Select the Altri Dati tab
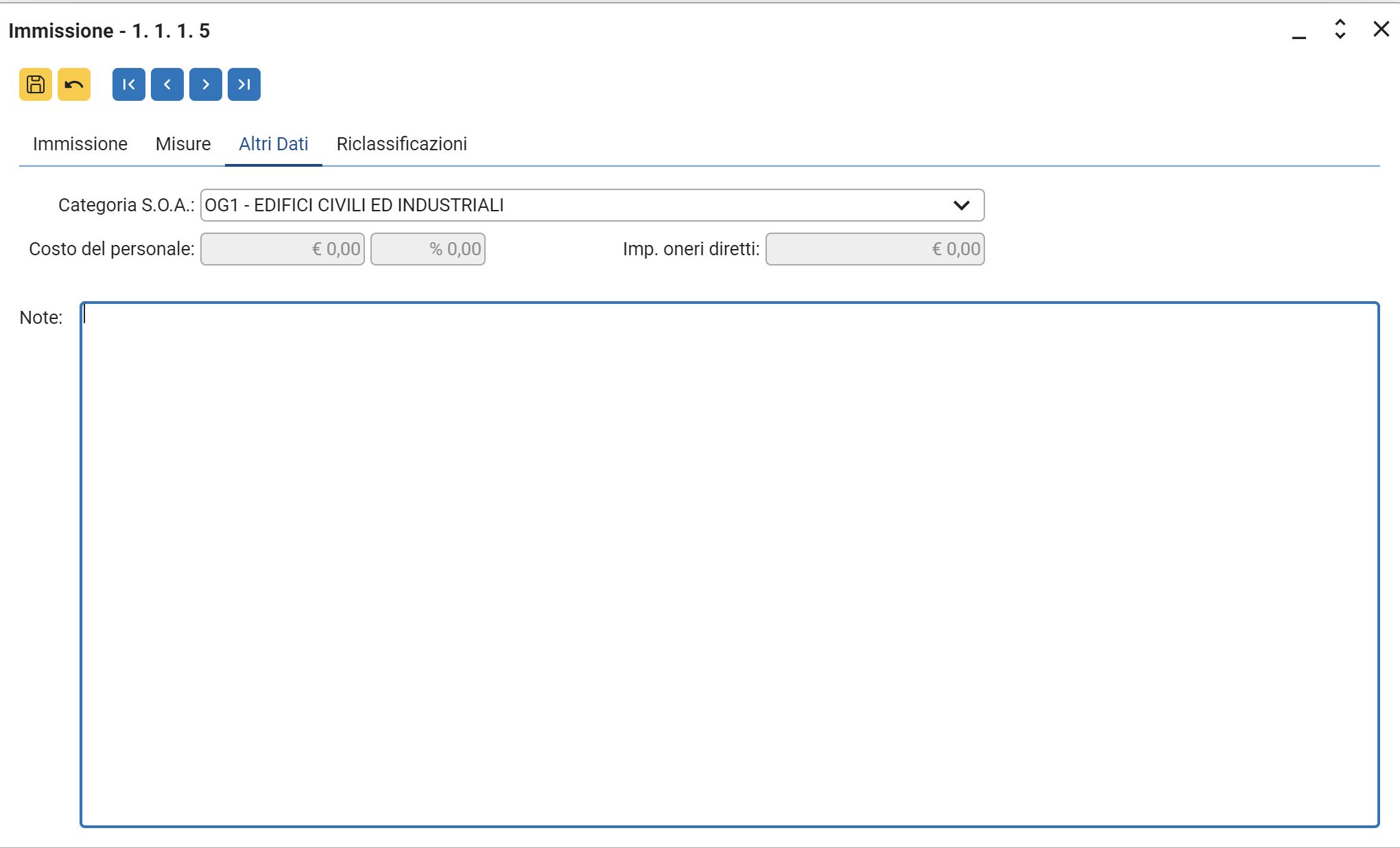Screen dimensions: 1400x848 point(273,144)
